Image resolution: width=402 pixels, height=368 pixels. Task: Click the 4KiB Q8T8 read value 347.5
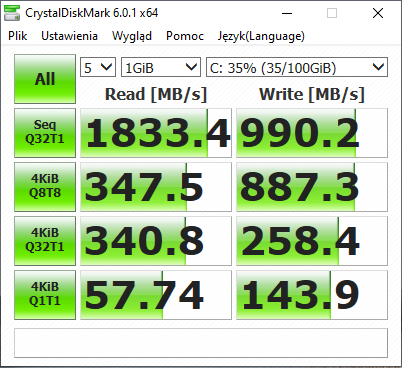(156, 187)
